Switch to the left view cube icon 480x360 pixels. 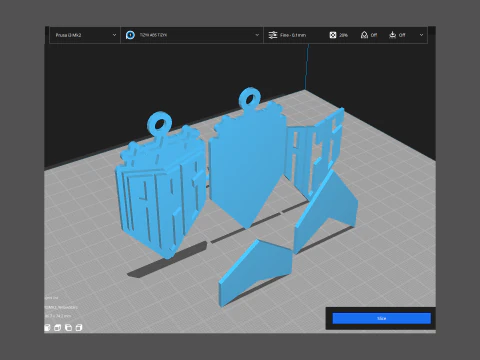[68, 328]
